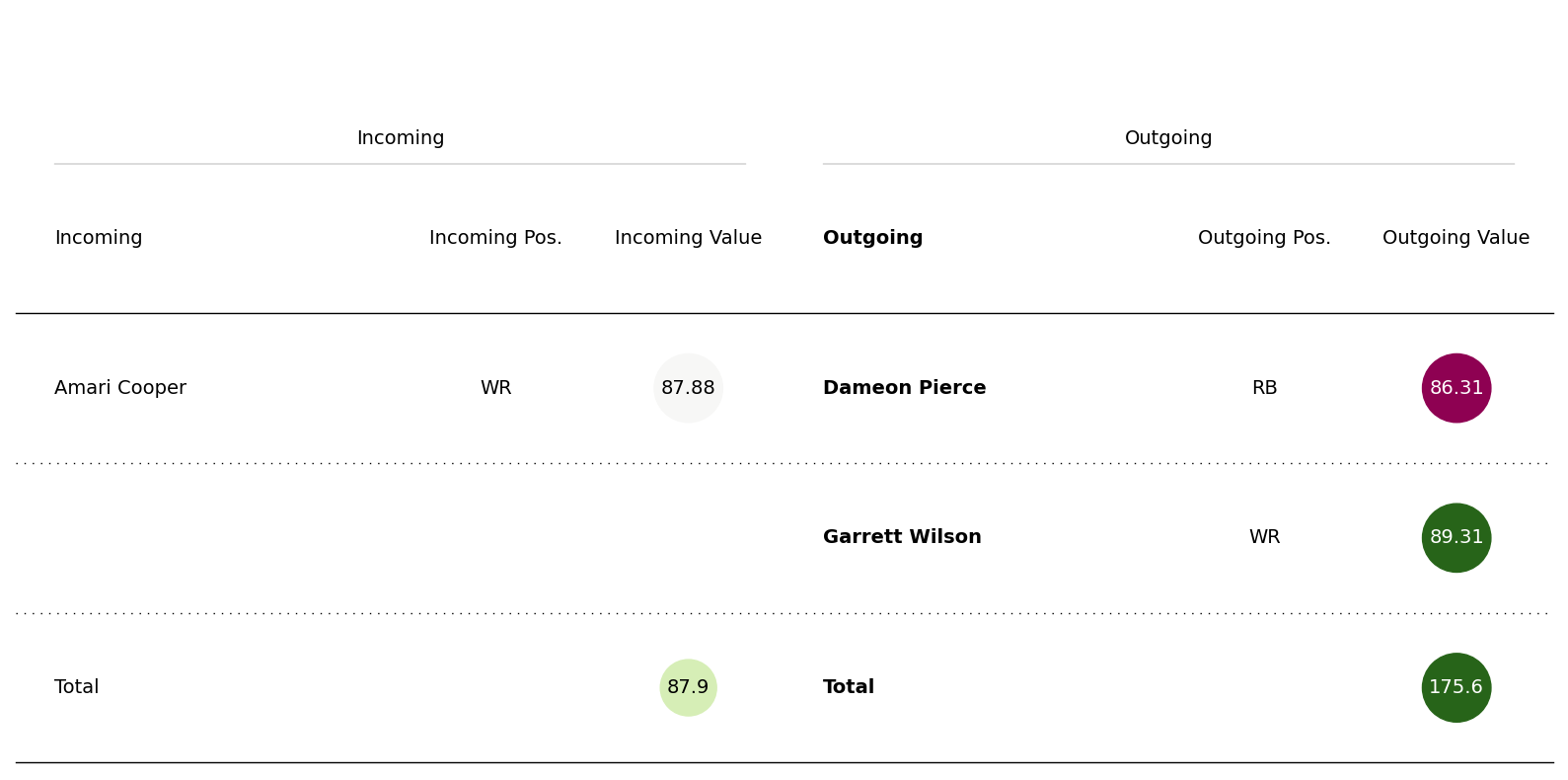Click the Incoming player column header

[99, 238]
